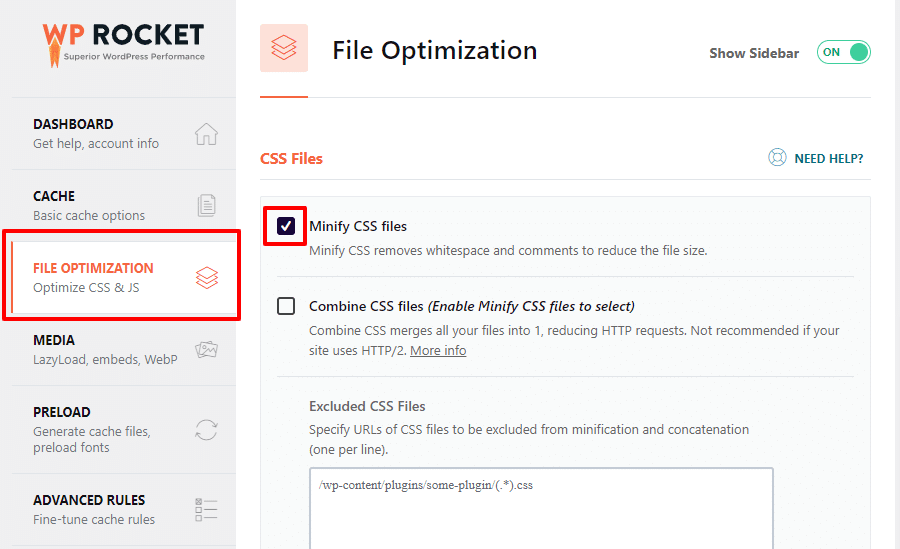The image size is (900, 549).
Task: Open the Dashboard menu item
Action: pyautogui.click(x=123, y=134)
